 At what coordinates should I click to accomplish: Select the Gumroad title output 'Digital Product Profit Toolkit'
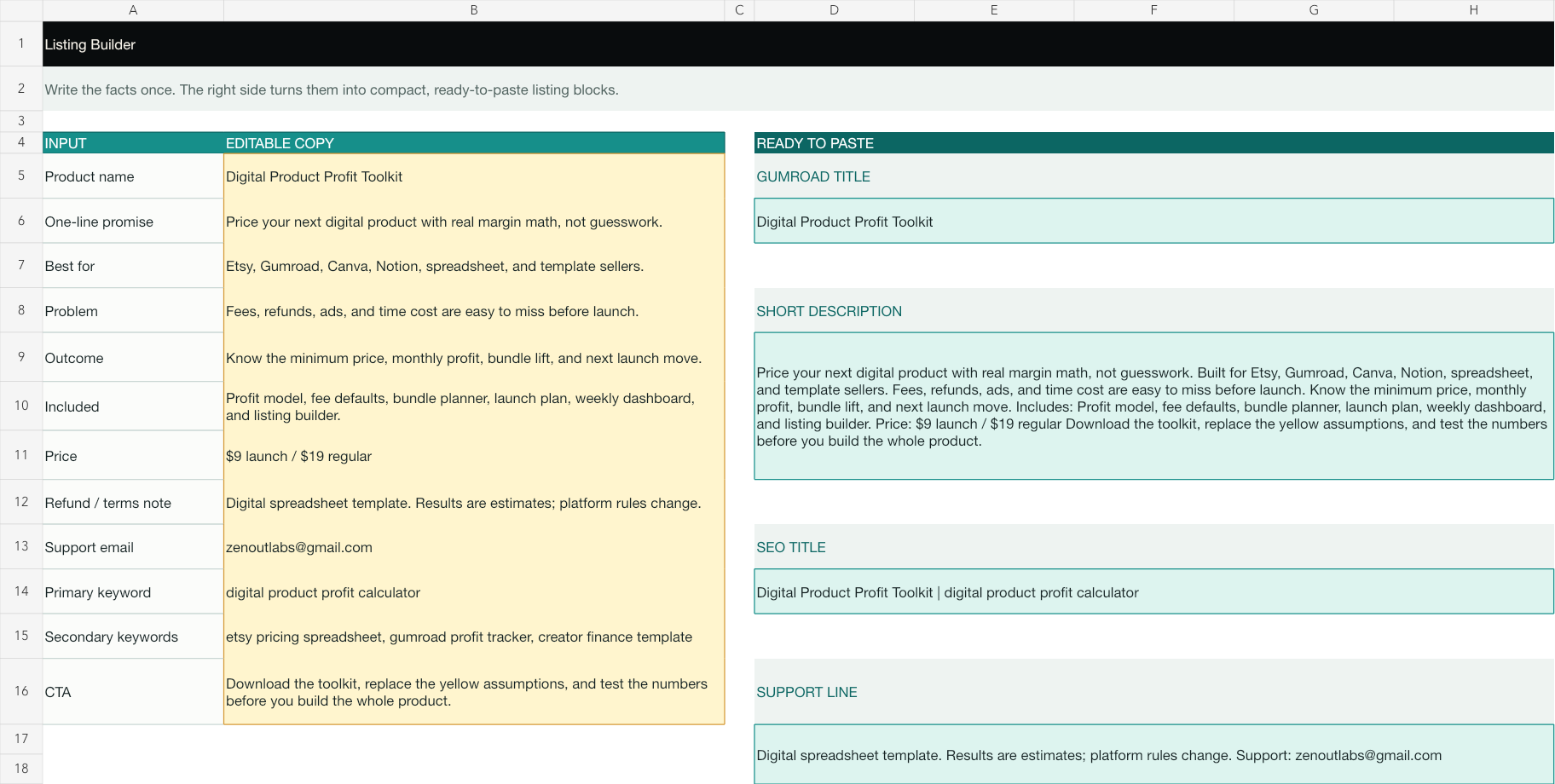point(1154,222)
